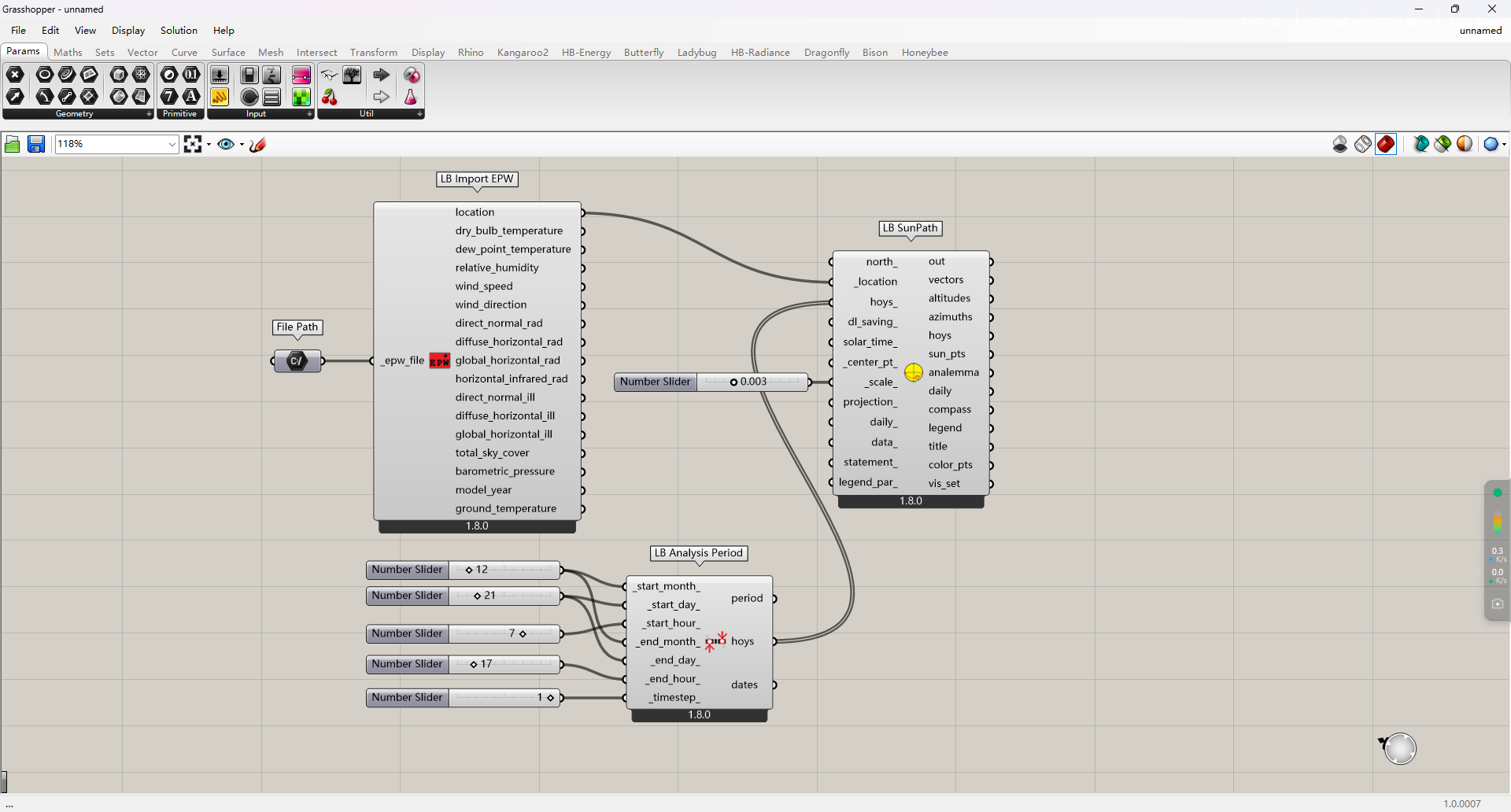The image size is (1511, 812).
Task: Pick the pink Number Slider input icon
Action: (x=301, y=75)
